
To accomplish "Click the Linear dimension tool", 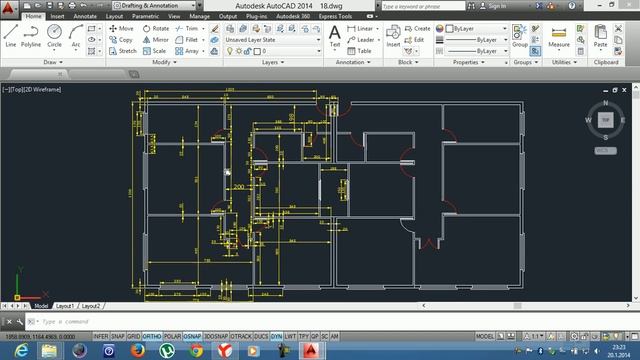I will (x=360, y=29).
